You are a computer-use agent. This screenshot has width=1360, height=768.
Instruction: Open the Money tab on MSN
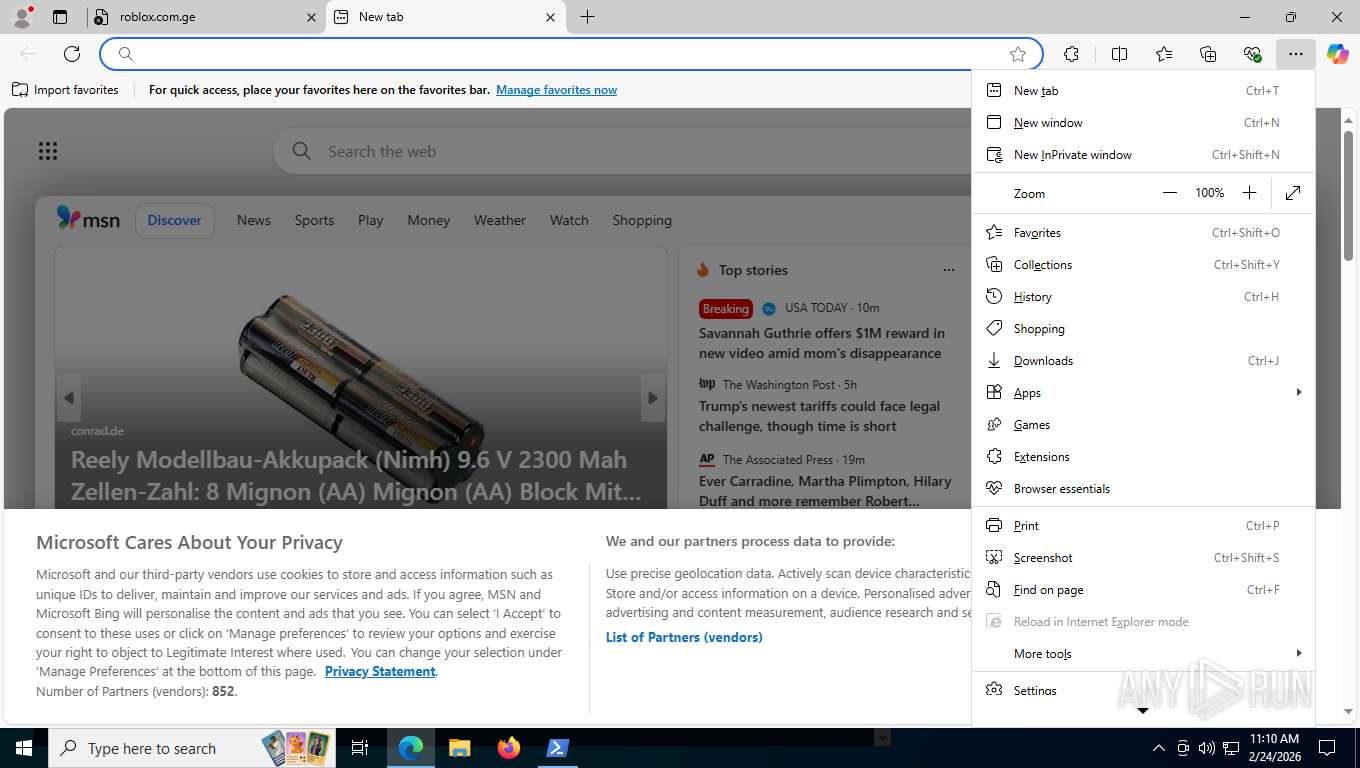(429, 220)
